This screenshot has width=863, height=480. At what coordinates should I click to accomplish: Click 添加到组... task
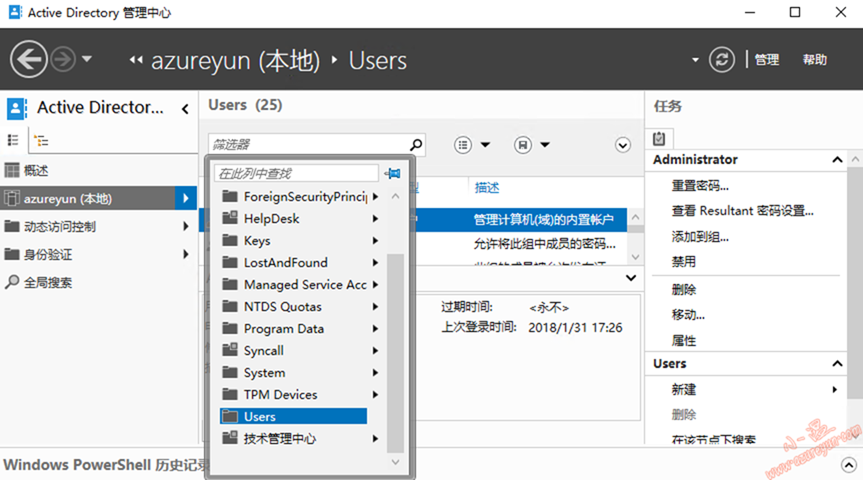pyautogui.click(x=700, y=237)
